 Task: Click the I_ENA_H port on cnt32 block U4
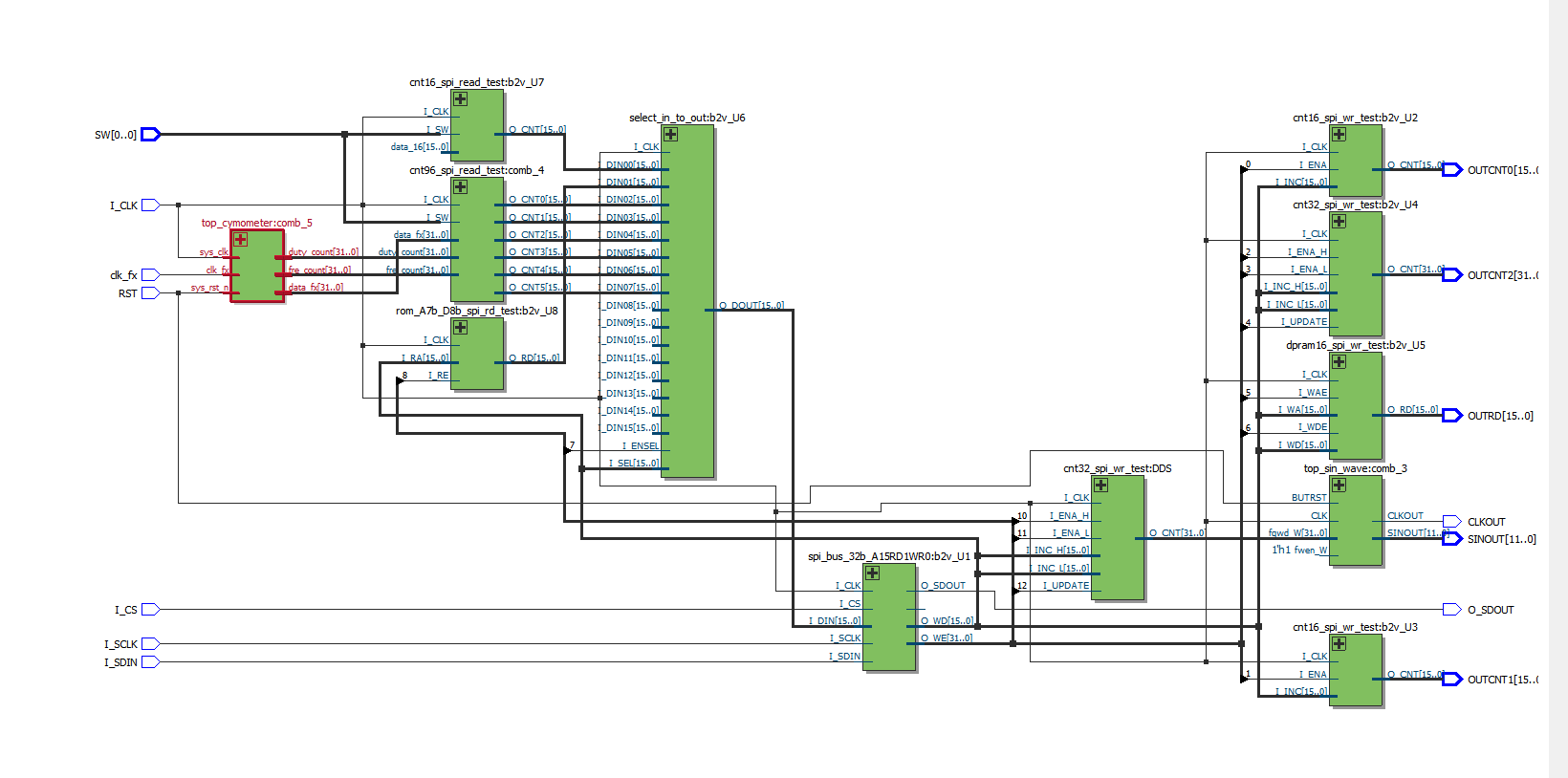pos(1307,252)
